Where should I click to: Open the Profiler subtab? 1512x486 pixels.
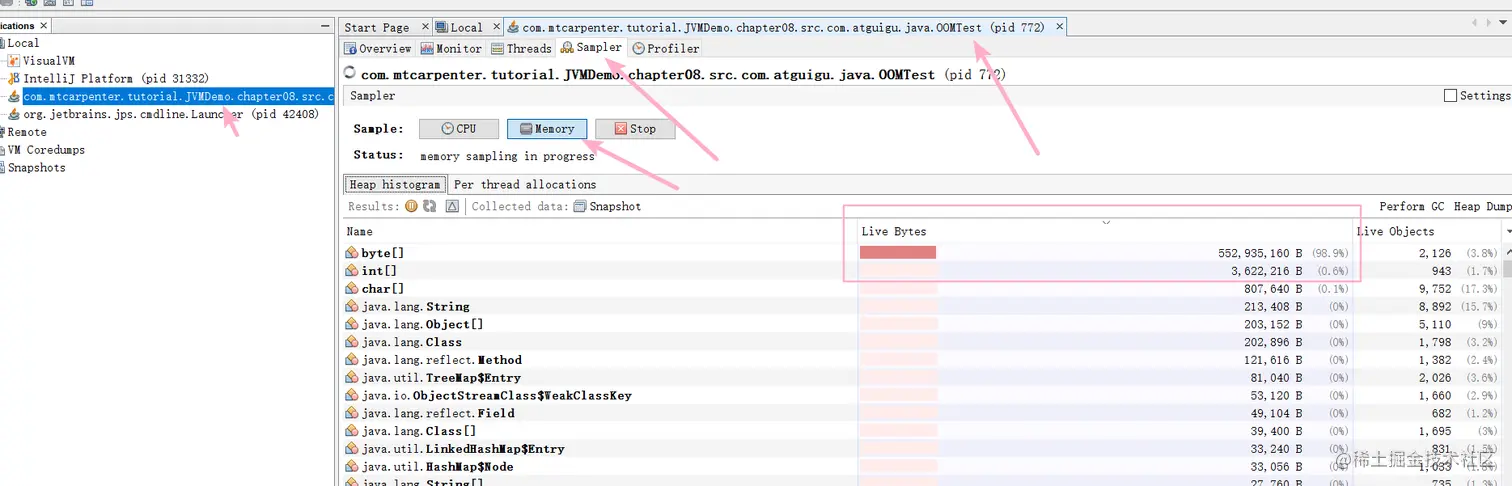(665, 48)
